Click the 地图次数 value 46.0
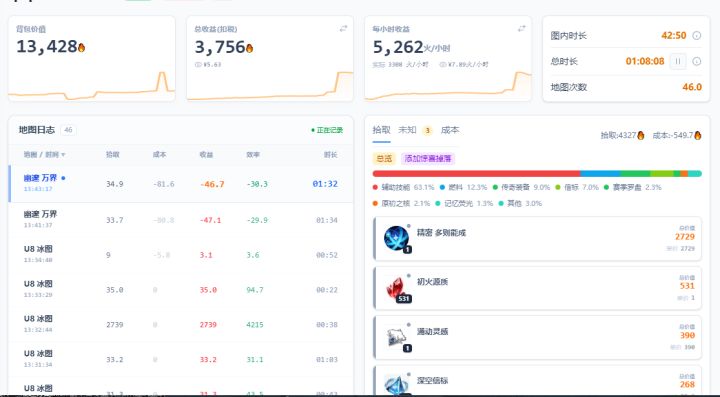The width and height of the screenshot is (720, 397). [x=692, y=87]
